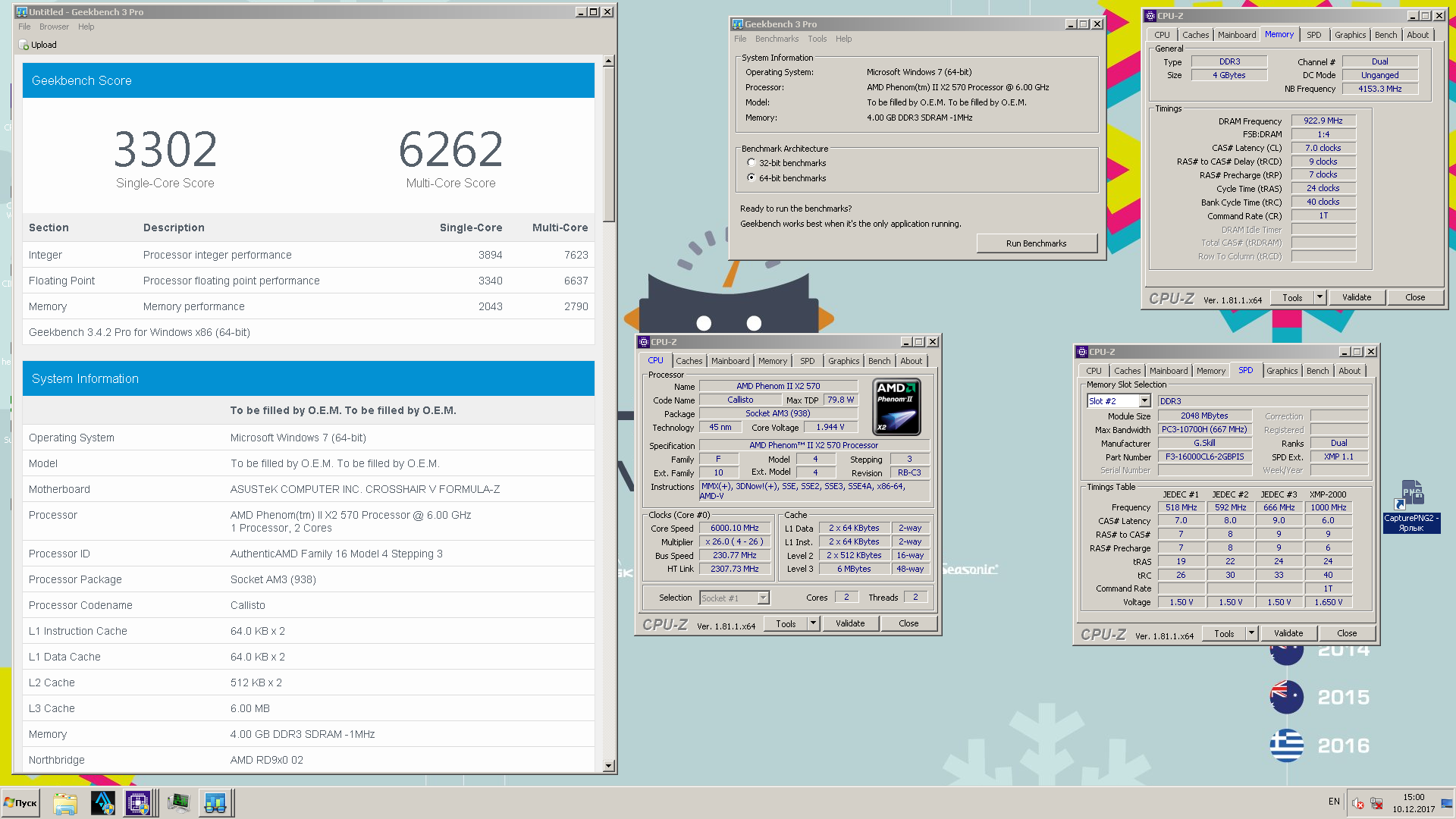This screenshot has width=1456, height=819.
Task: Click the scroll up arrow in the Geekbench results
Action: click(x=608, y=61)
